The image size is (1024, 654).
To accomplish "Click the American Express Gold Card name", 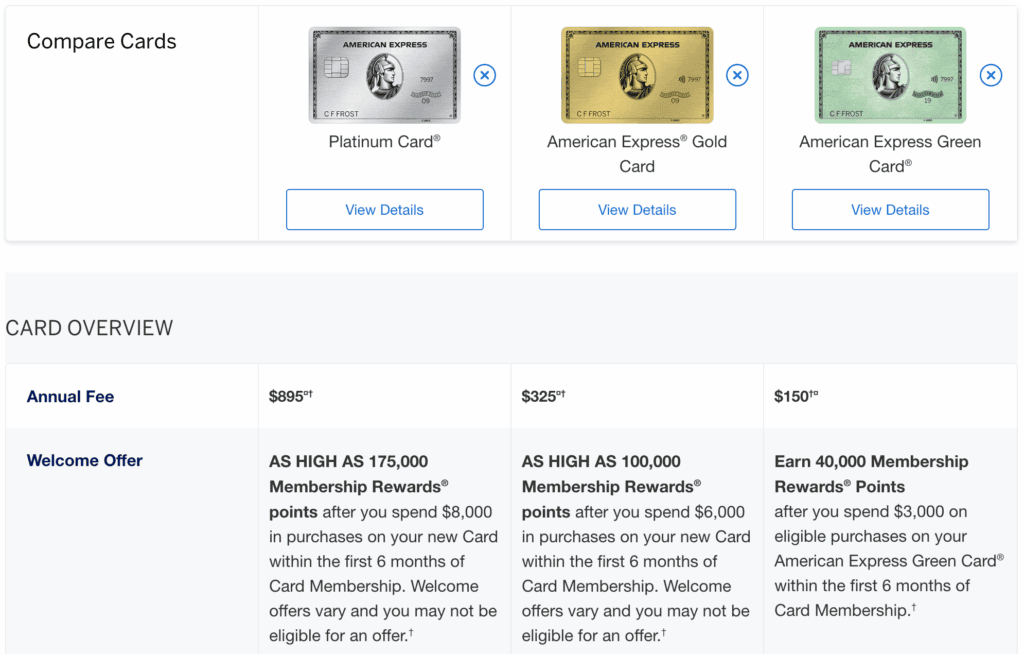I will tap(637, 154).
